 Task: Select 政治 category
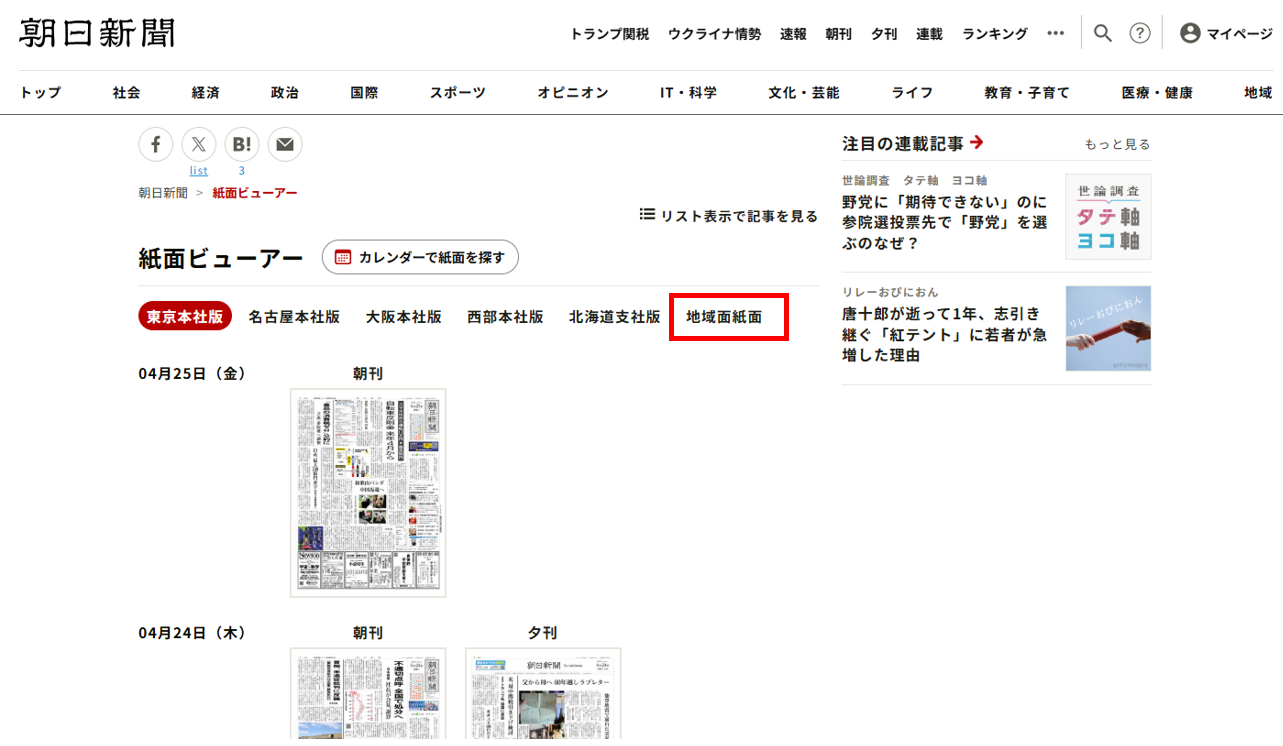pyautogui.click(x=285, y=93)
